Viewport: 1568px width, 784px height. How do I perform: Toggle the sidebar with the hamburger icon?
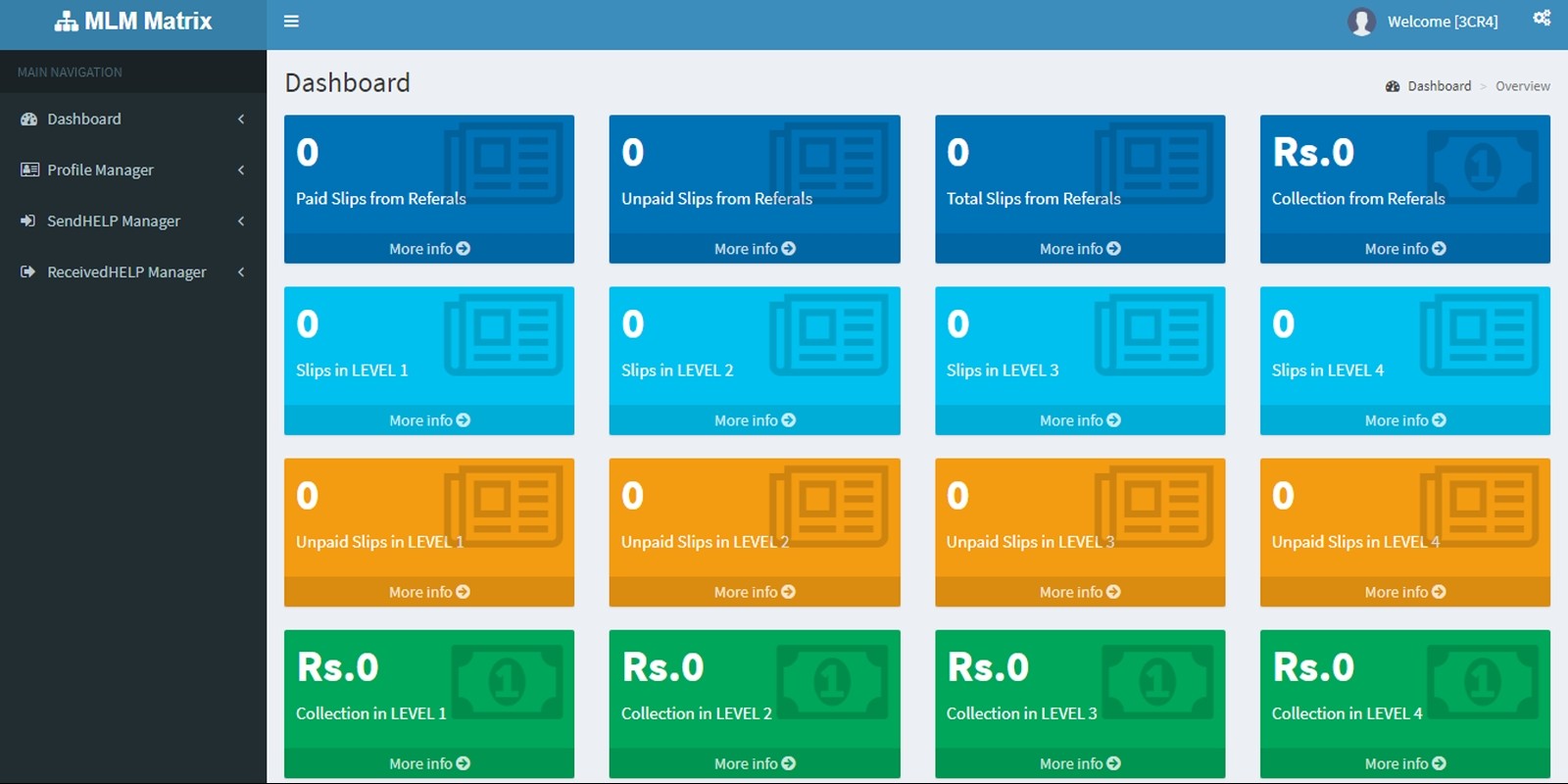[x=291, y=22]
